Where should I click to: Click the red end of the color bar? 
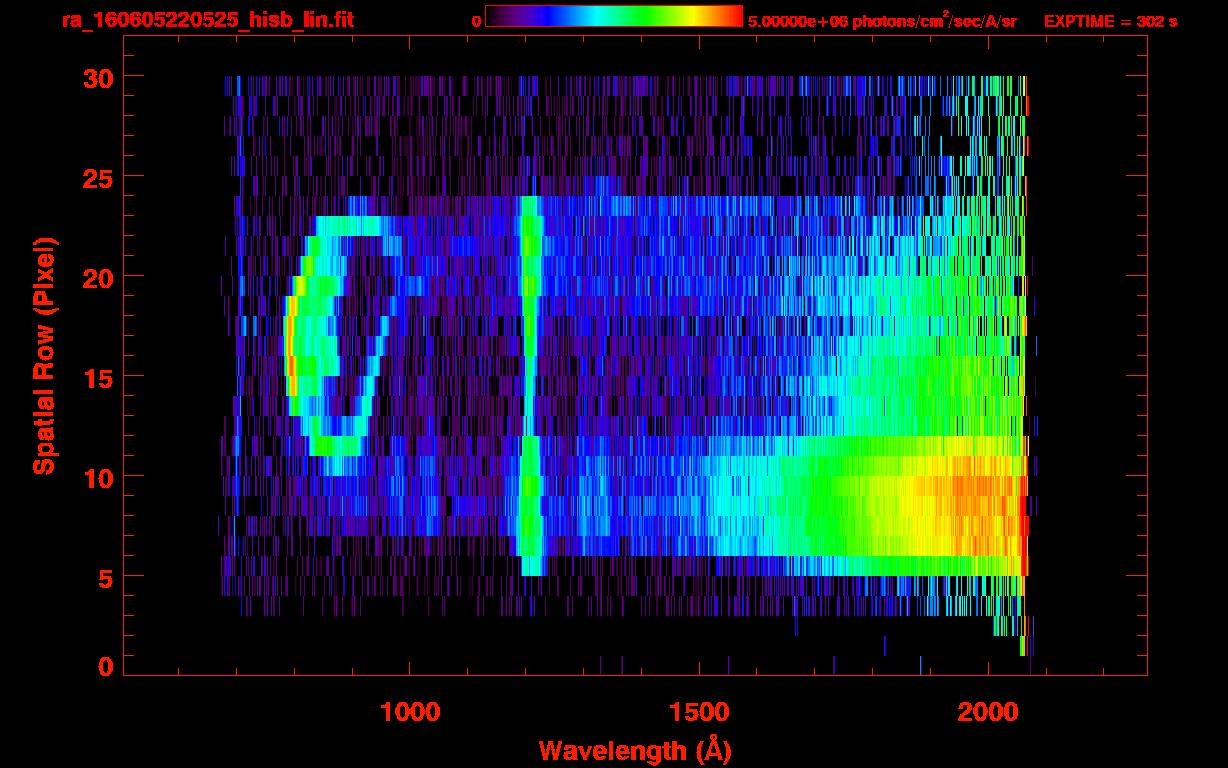click(732, 16)
